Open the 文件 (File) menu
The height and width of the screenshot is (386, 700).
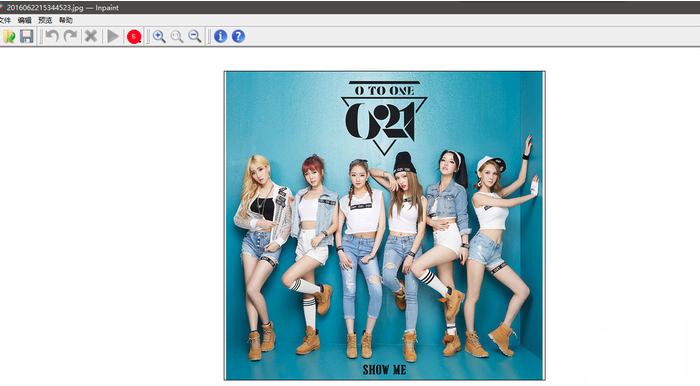click(x=5, y=20)
